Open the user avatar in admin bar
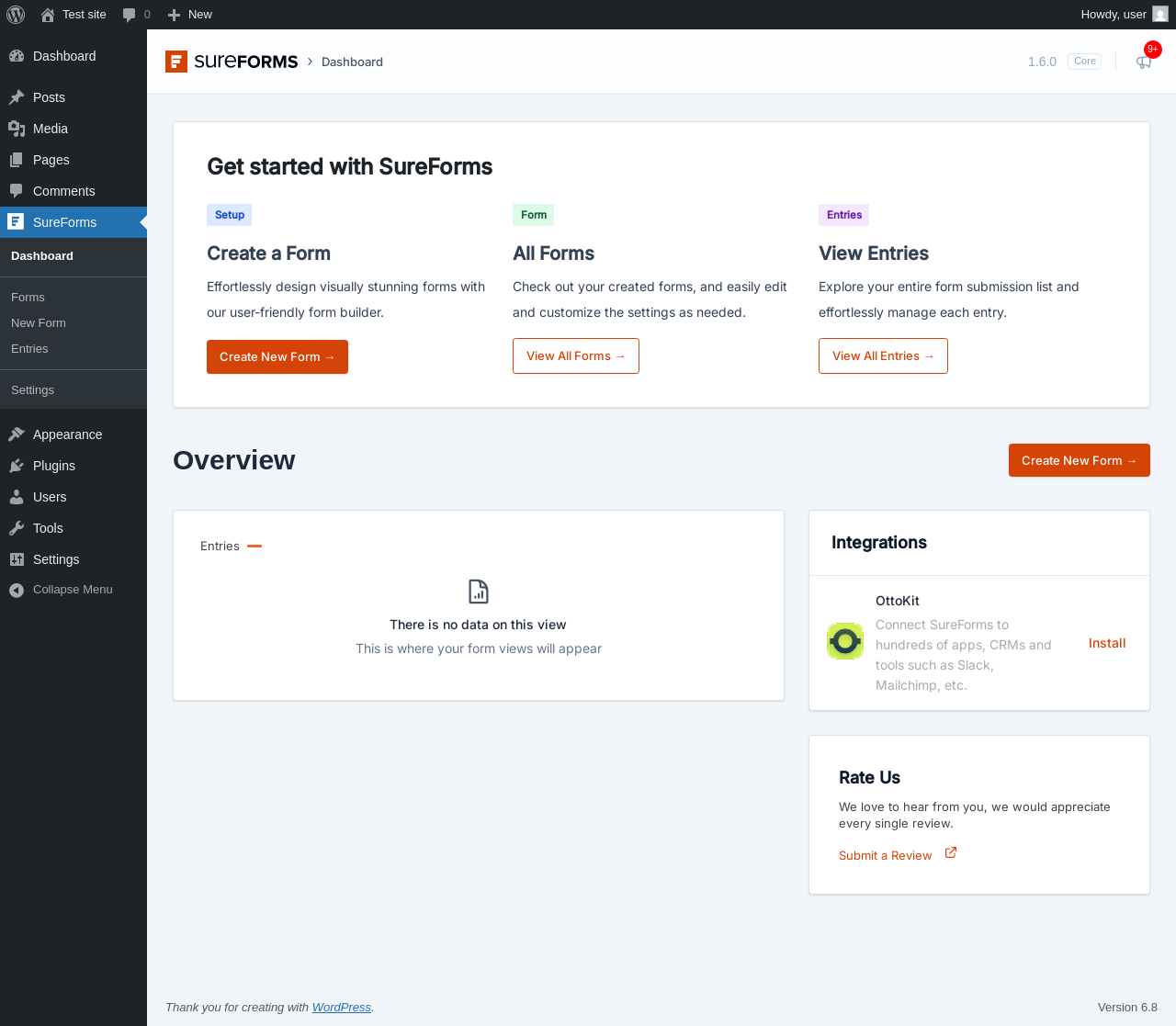1176x1026 pixels. coord(1160,15)
